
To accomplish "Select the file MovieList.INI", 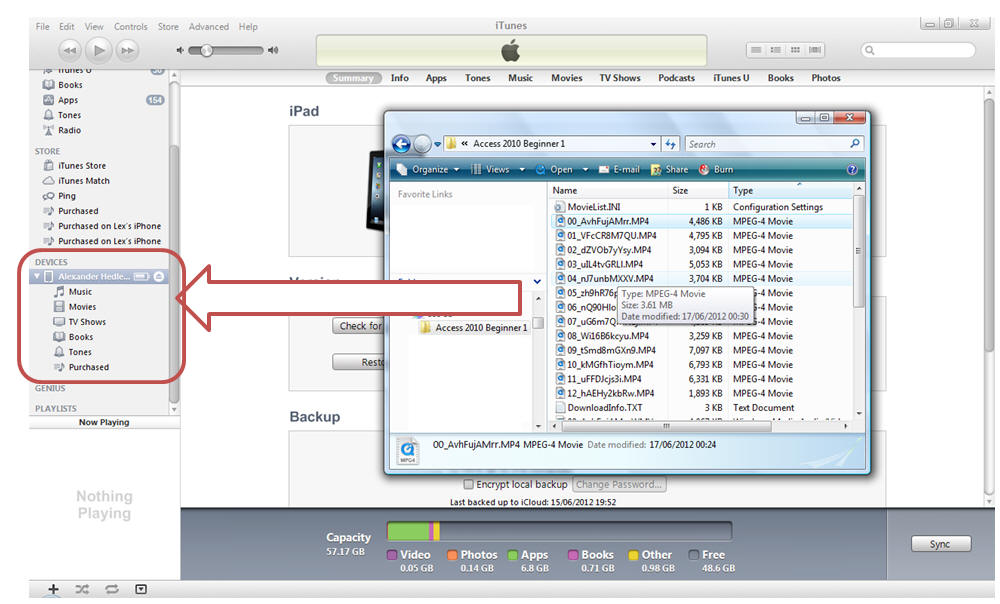I will pyautogui.click(x=594, y=207).
